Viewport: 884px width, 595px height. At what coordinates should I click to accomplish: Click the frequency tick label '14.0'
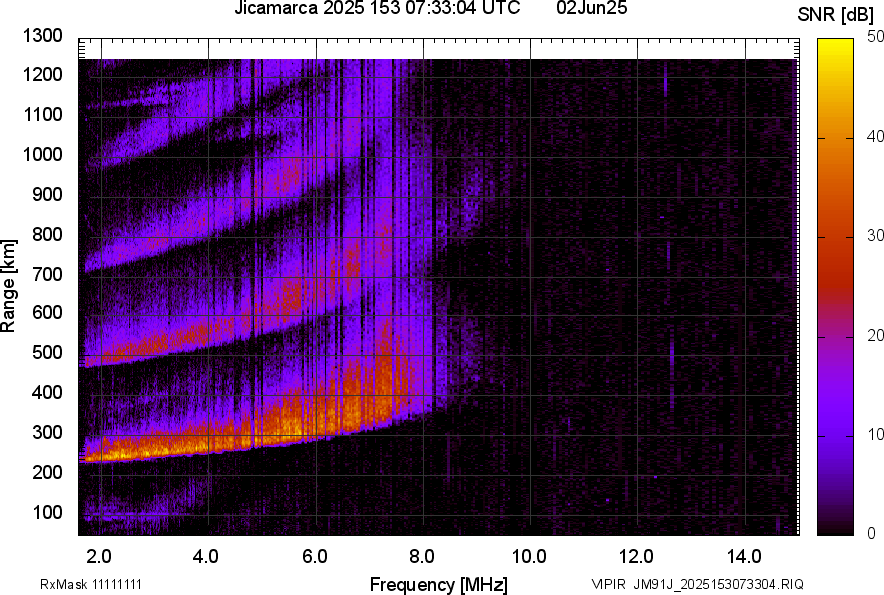tap(744, 557)
